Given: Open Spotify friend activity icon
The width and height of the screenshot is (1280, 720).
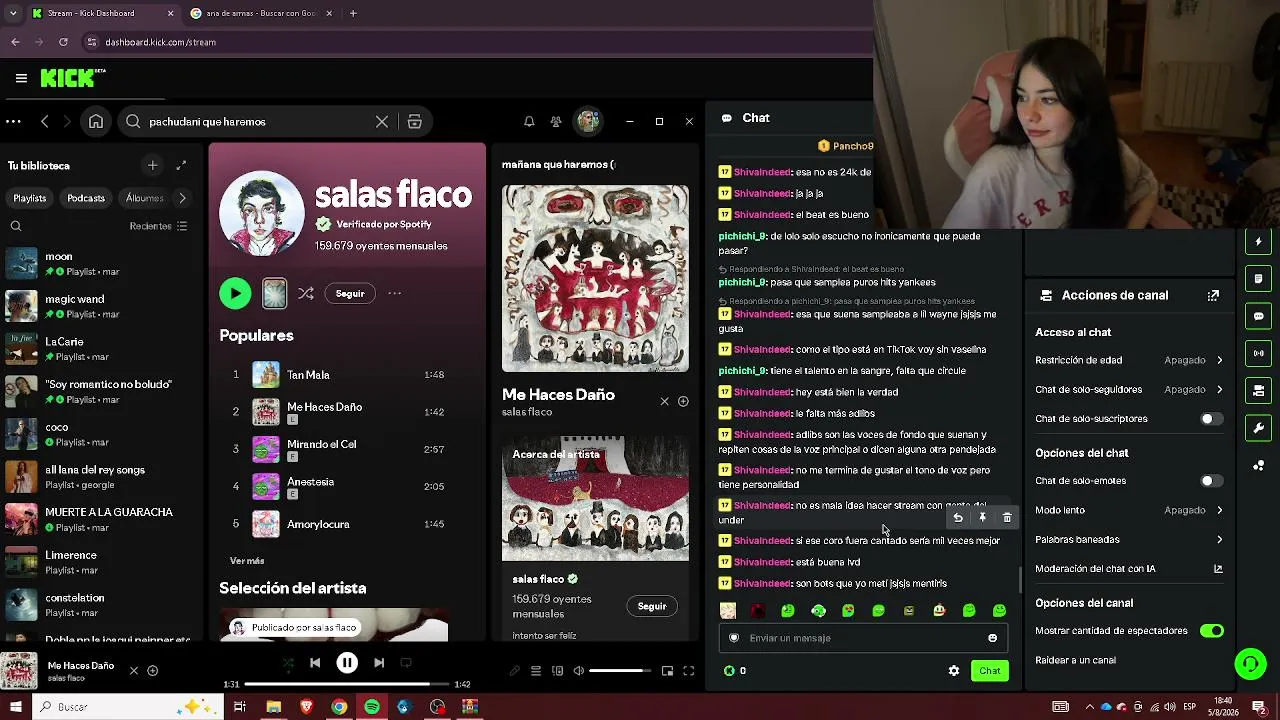Looking at the screenshot, I should (x=556, y=122).
